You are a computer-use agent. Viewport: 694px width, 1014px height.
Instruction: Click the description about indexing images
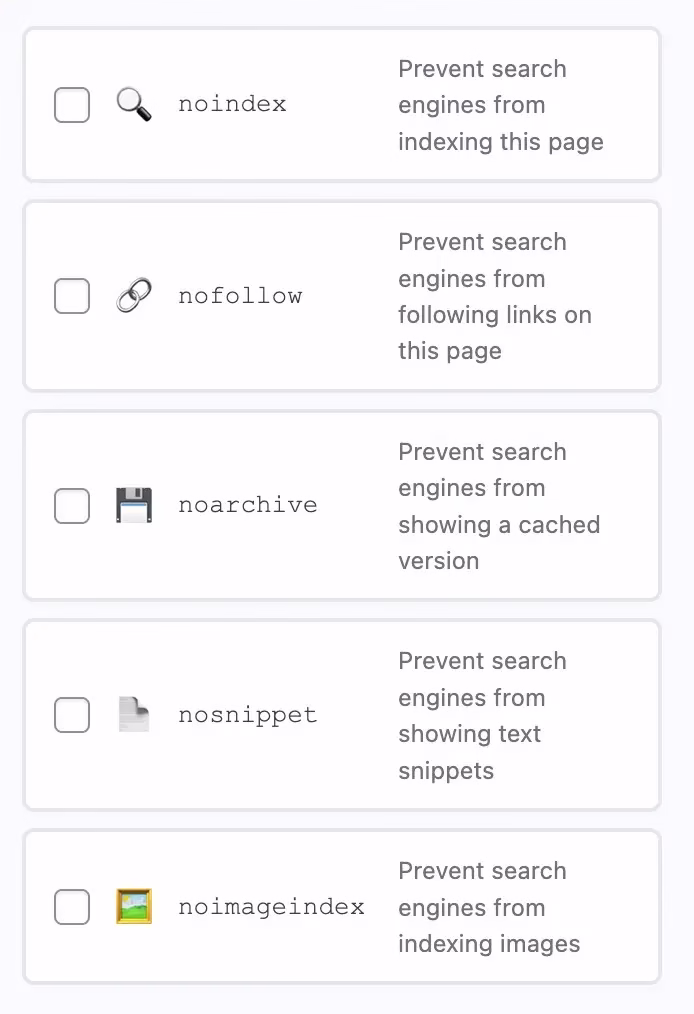pos(500,906)
